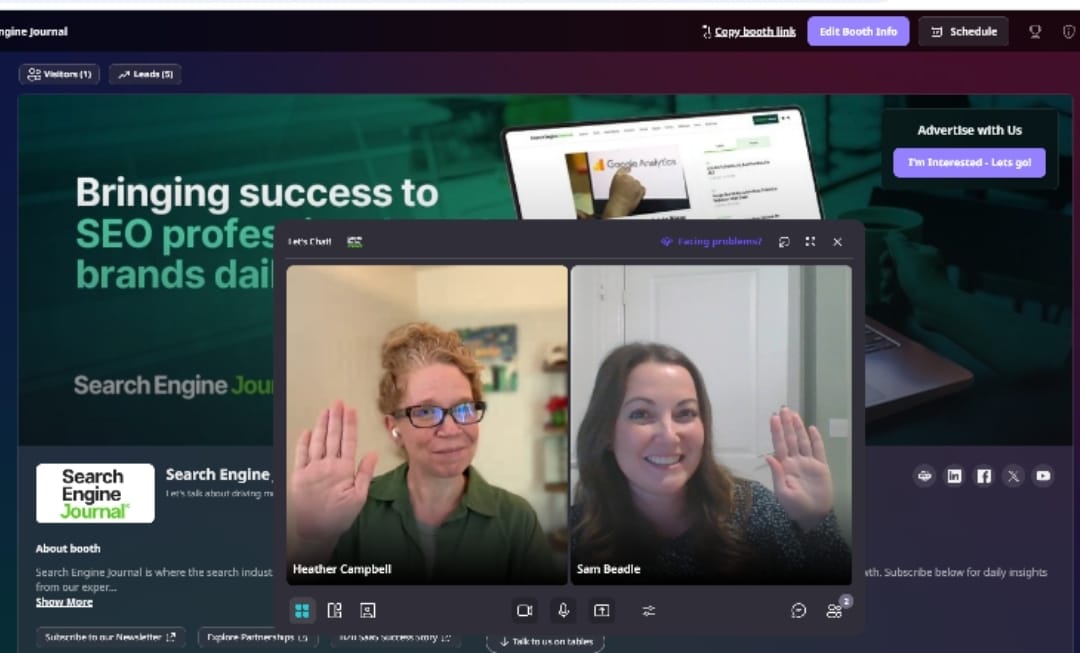
Task: Open the YouTube social icon
Action: (1043, 476)
